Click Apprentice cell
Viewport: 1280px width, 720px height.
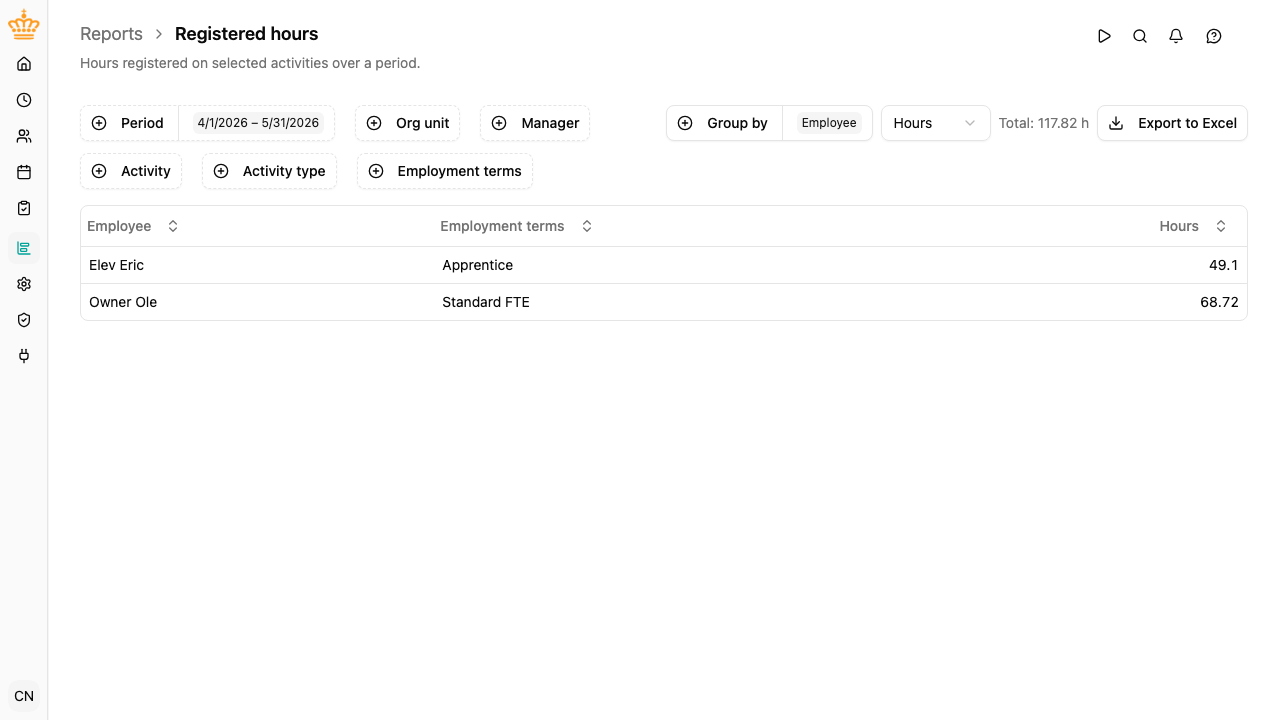478,265
